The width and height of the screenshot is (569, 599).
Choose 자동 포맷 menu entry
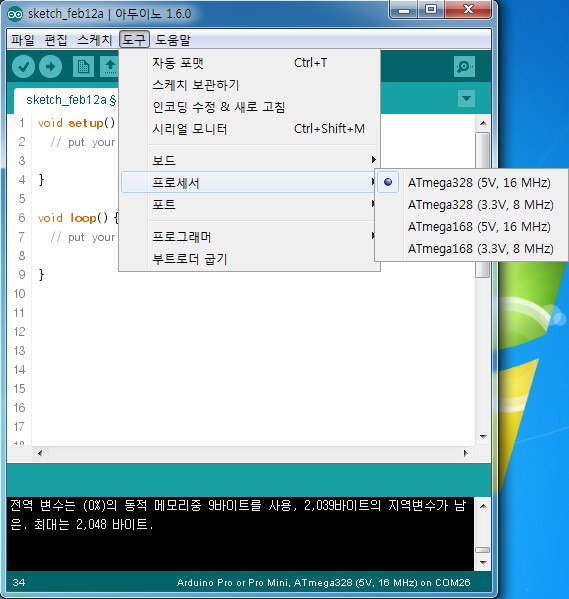[250, 63]
